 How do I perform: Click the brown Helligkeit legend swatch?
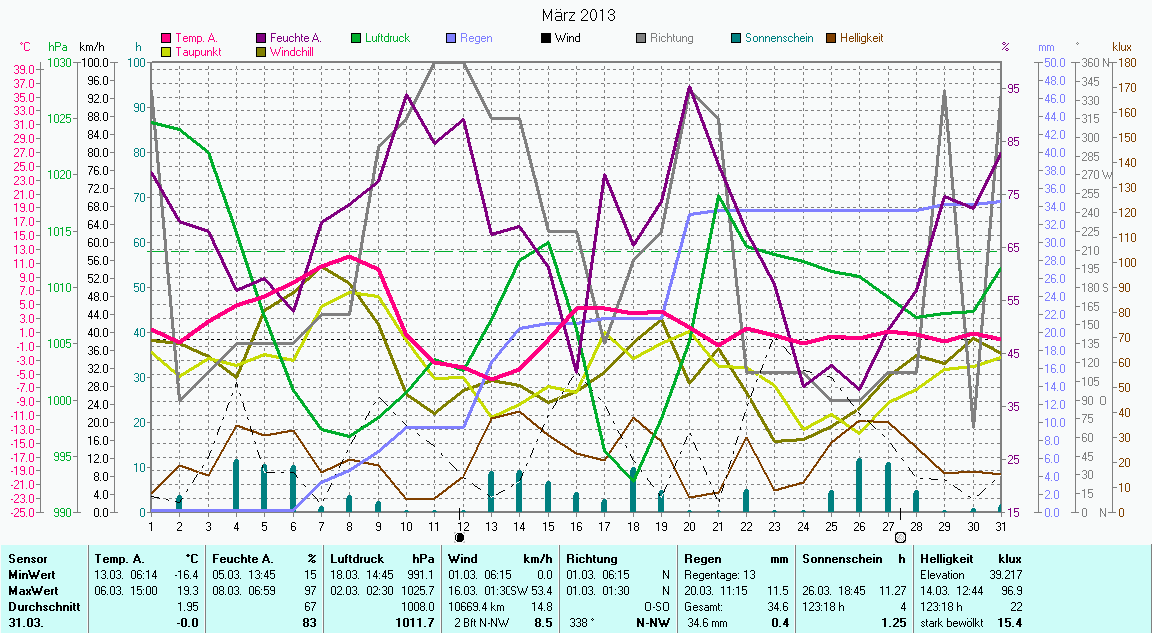point(831,39)
